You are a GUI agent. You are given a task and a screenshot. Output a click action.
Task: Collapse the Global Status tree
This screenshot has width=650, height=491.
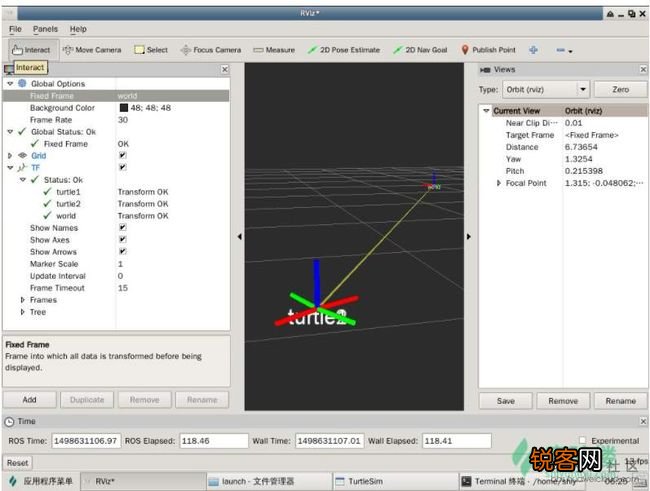click(10, 132)
